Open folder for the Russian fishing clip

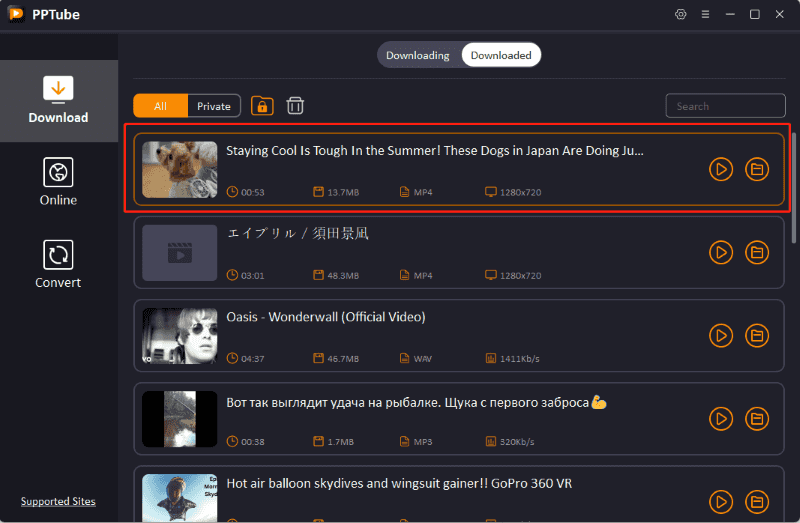(757, 419)
